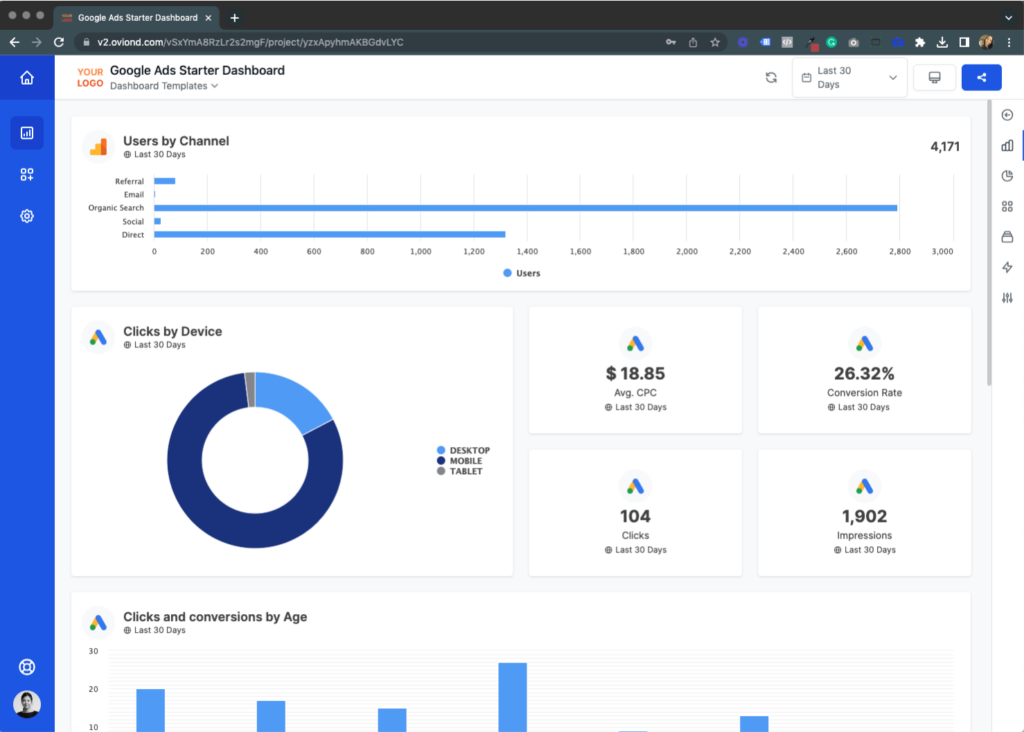Refresh the dashboard data
The width and height of the screenshot is (1024, 732).
pos(771,78)
